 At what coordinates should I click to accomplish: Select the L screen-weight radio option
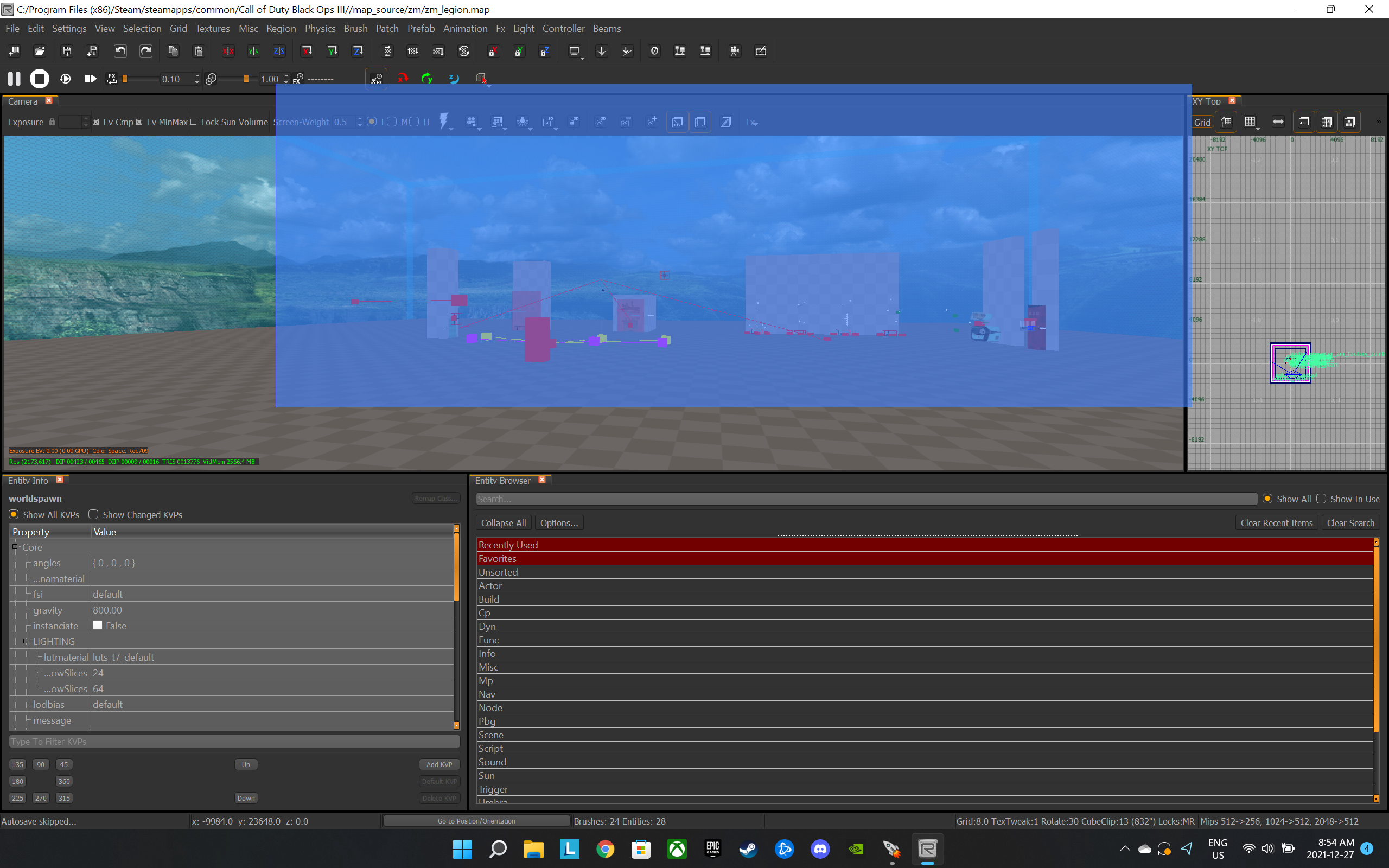click(372, 122)
